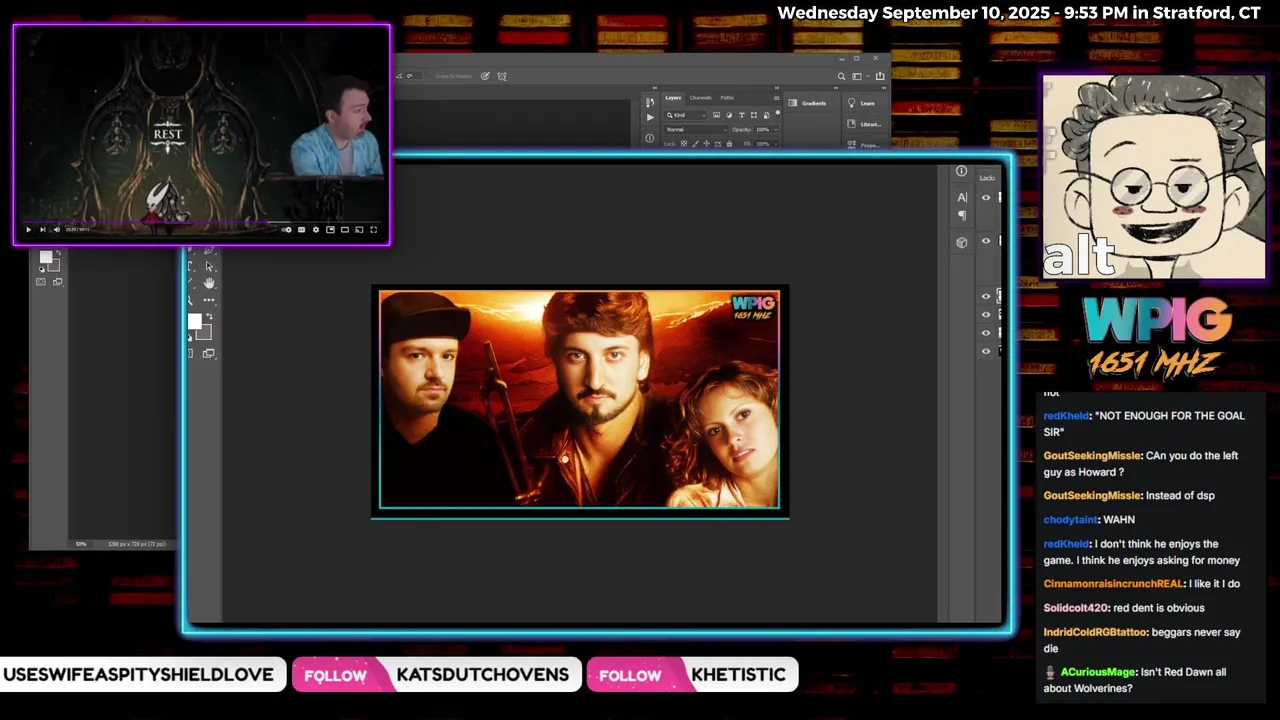1280x720 pixels.
Task: Click the 50% zoom status field
Action: (x=81, y=544)
